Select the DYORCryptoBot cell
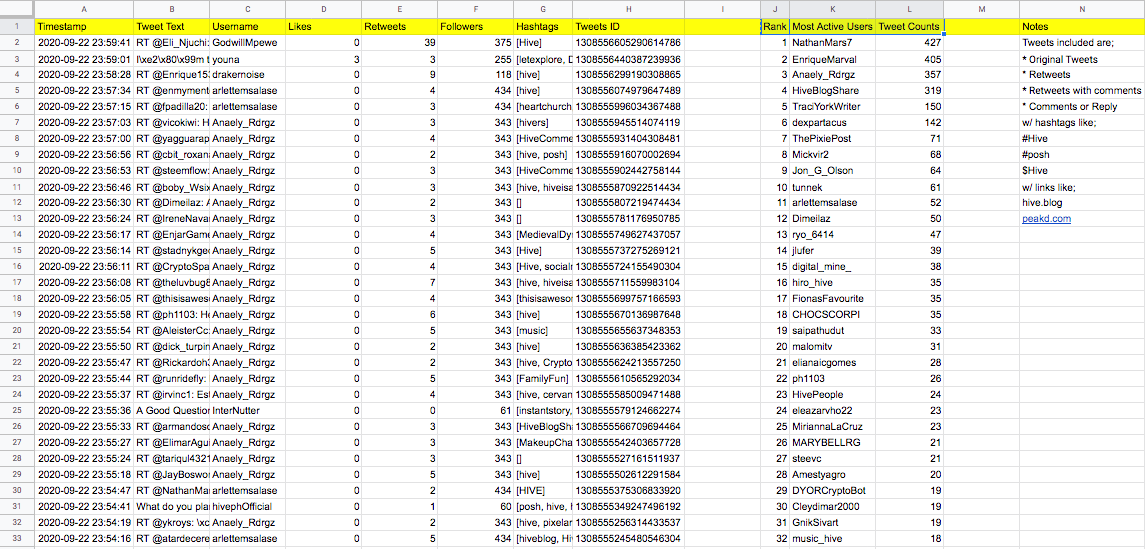Image resolution: width=1145 pixels, height=549 pixels. coord(832,490)
